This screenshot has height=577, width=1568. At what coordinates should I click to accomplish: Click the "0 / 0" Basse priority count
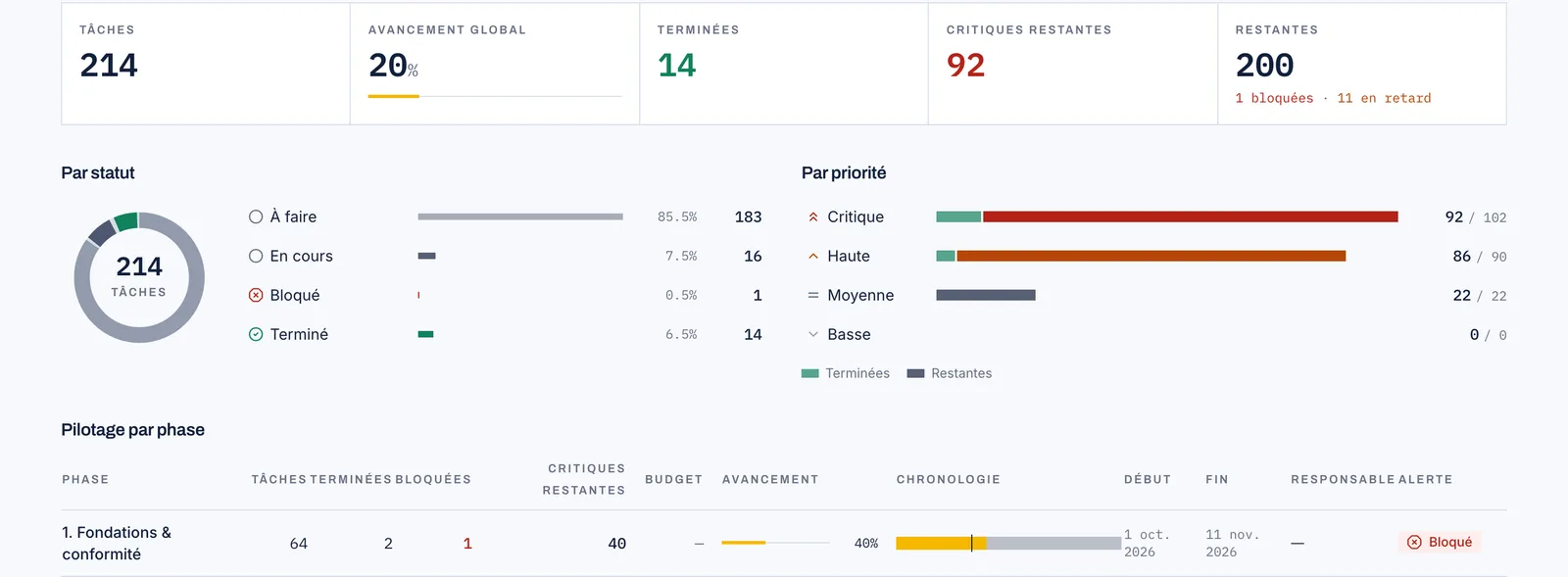(x=1488, y=335)
